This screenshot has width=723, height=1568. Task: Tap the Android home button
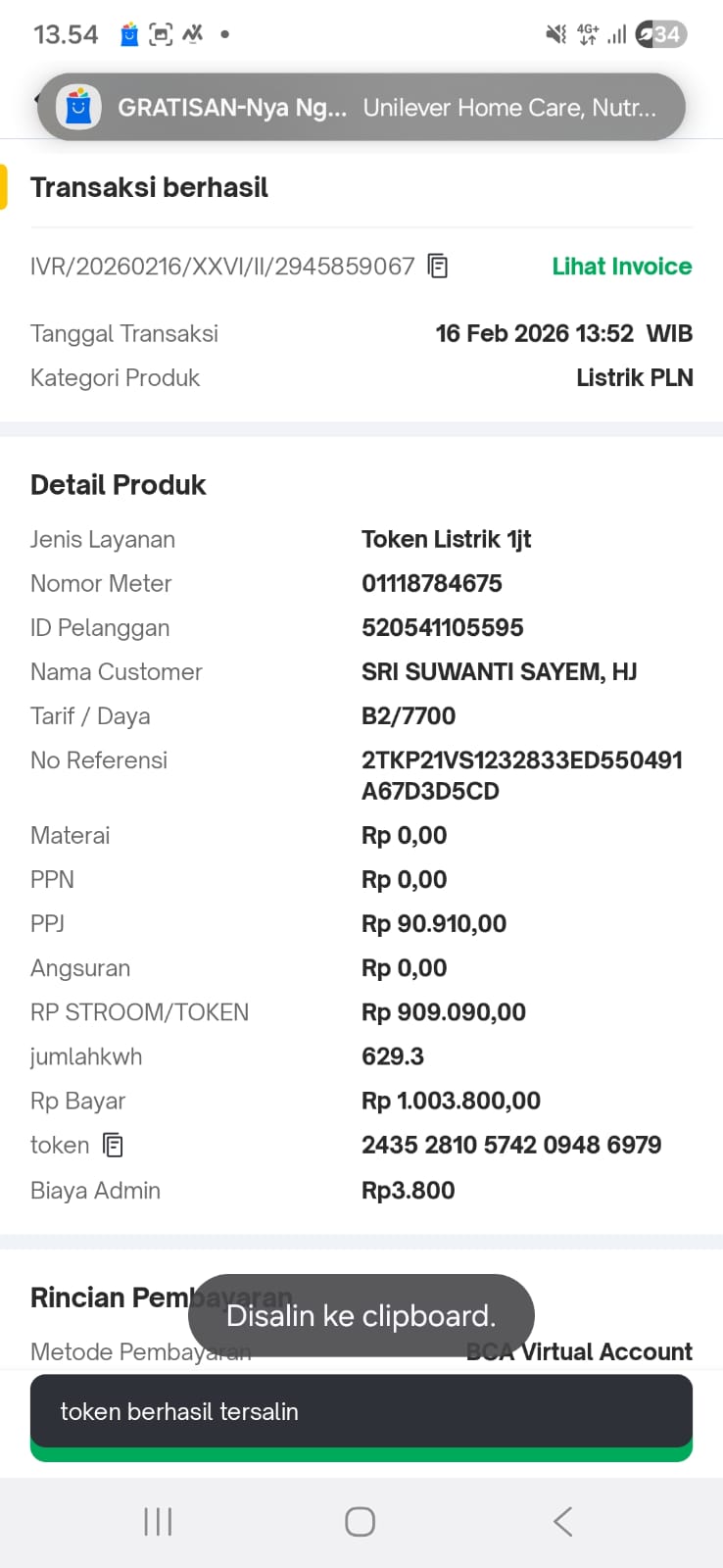pos(360,1521)
